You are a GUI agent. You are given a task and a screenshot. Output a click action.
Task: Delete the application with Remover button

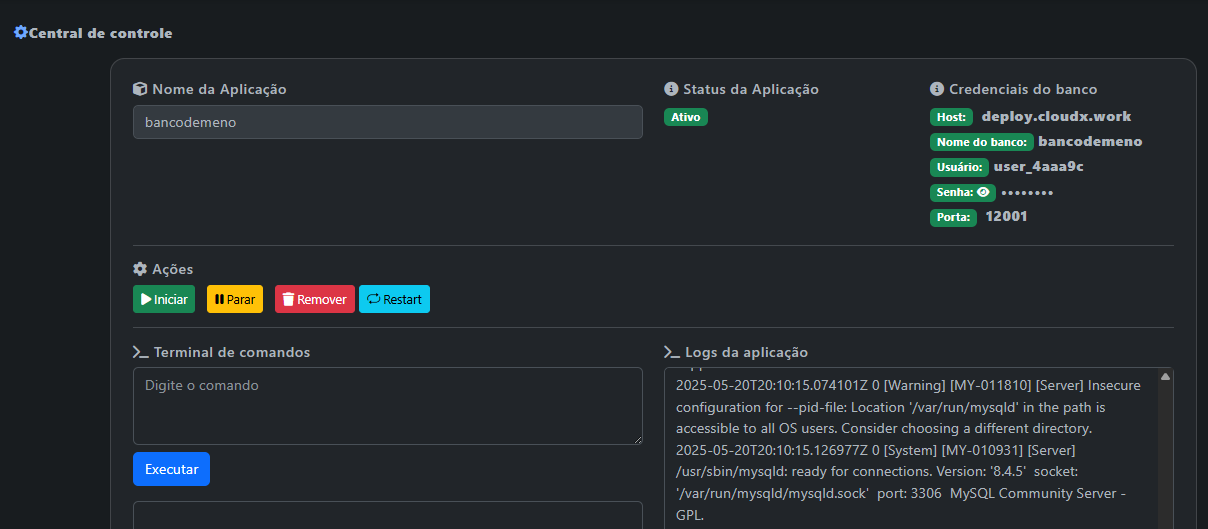[x=315, y=299]
